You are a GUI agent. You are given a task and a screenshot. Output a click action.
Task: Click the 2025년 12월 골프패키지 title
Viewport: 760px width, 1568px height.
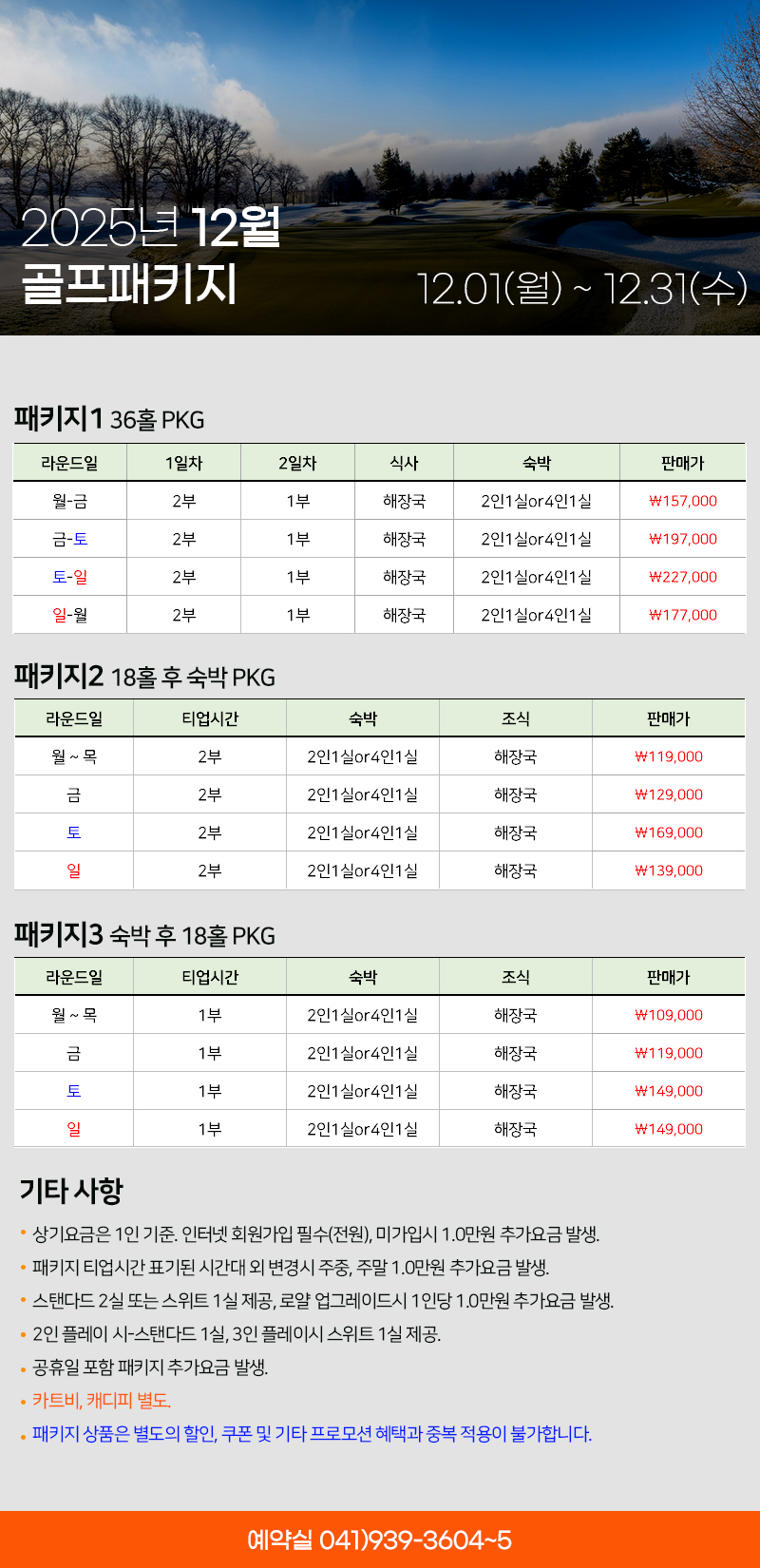pyautogui.click(x=150, y=257)
